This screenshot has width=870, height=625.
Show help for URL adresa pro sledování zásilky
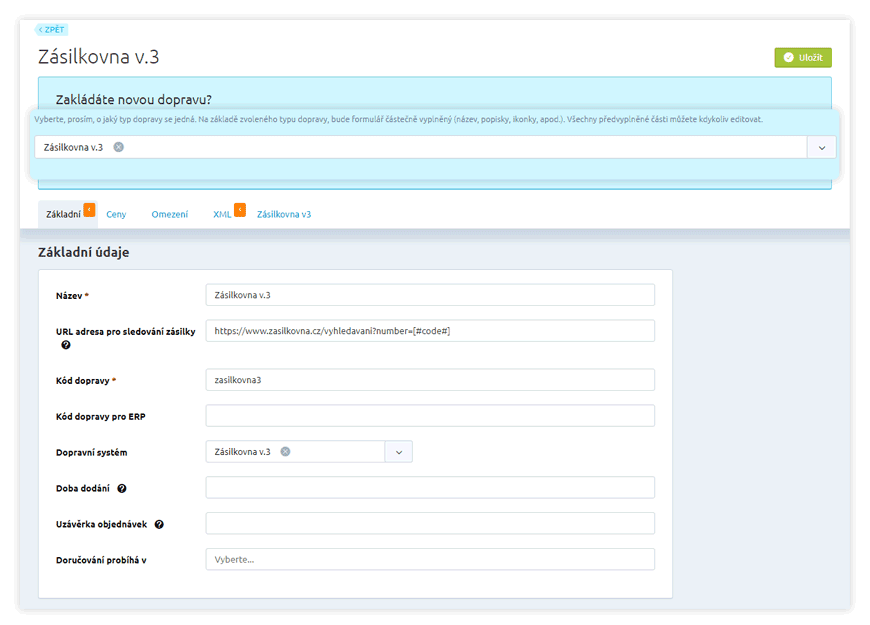coord(65,345)
